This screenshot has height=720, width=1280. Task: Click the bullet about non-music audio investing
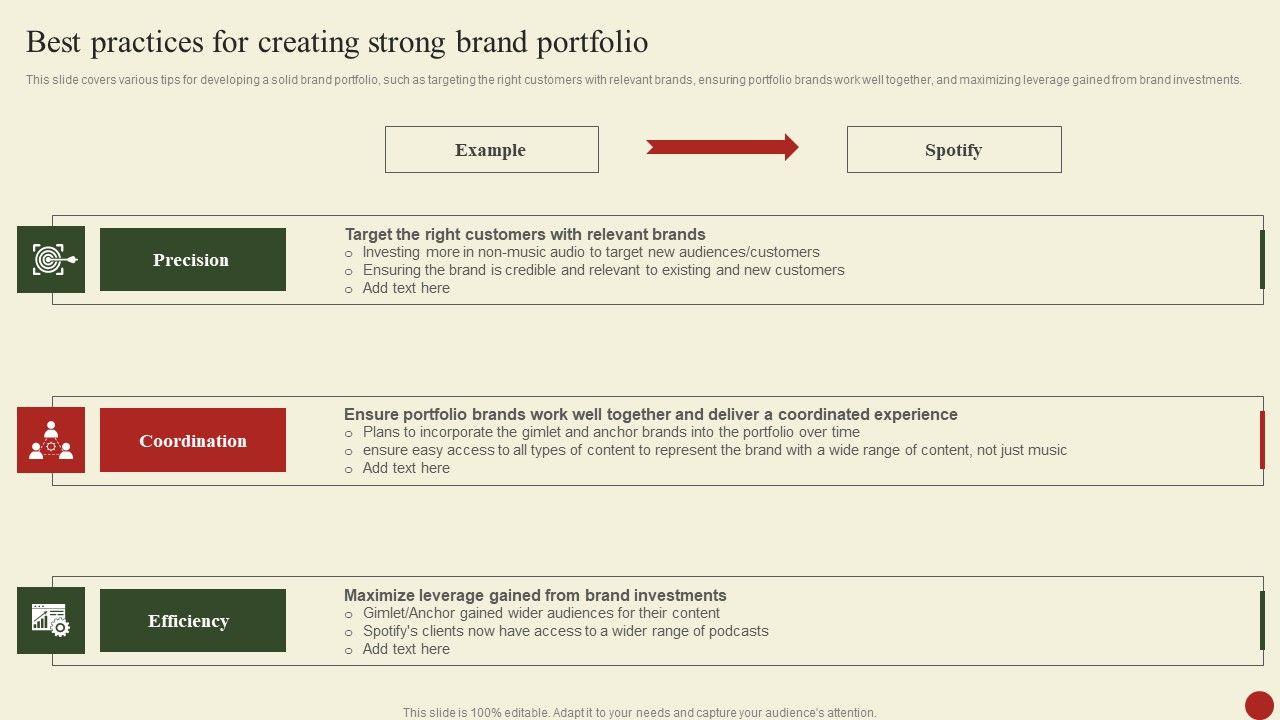click(590, 252)
